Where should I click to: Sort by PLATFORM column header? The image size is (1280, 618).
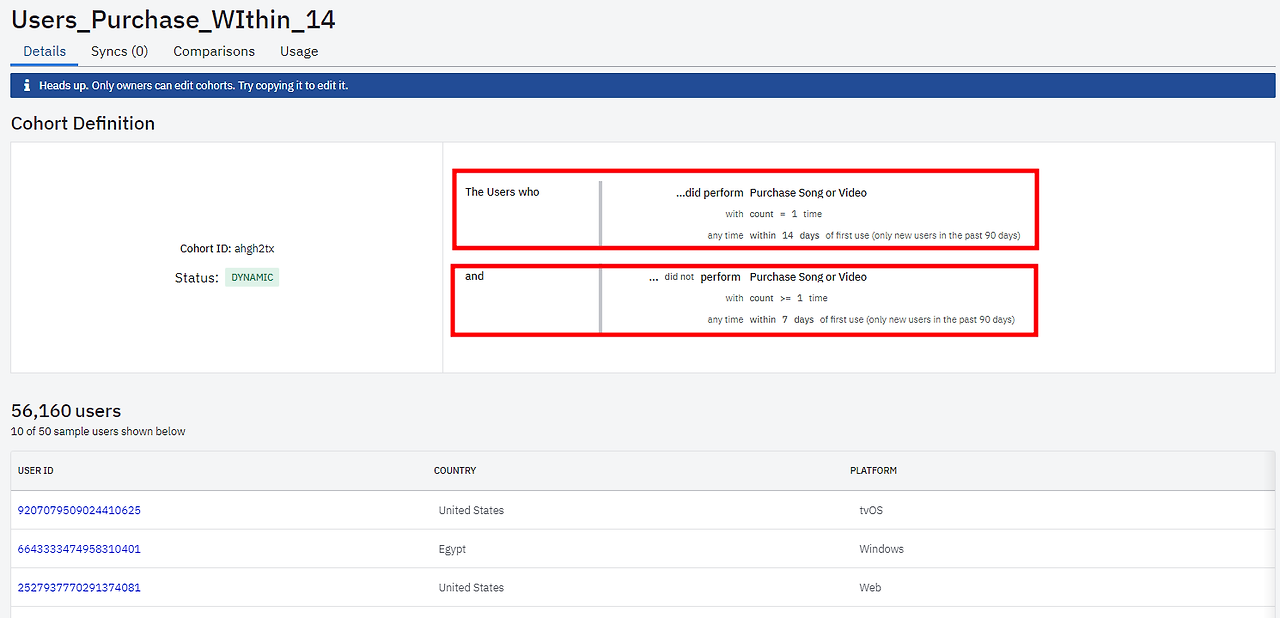[874, 471]
